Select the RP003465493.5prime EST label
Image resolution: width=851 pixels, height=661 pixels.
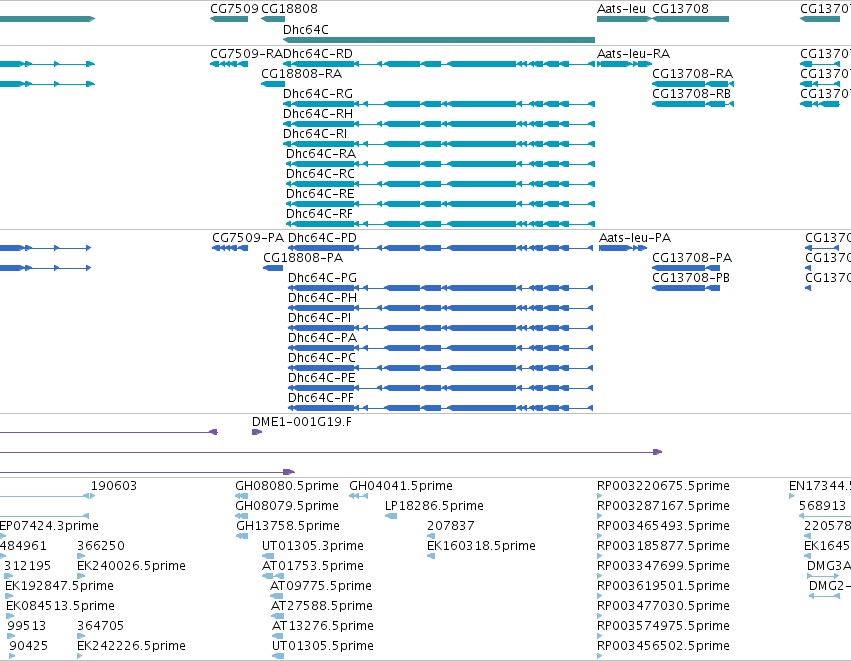[663, 526]
